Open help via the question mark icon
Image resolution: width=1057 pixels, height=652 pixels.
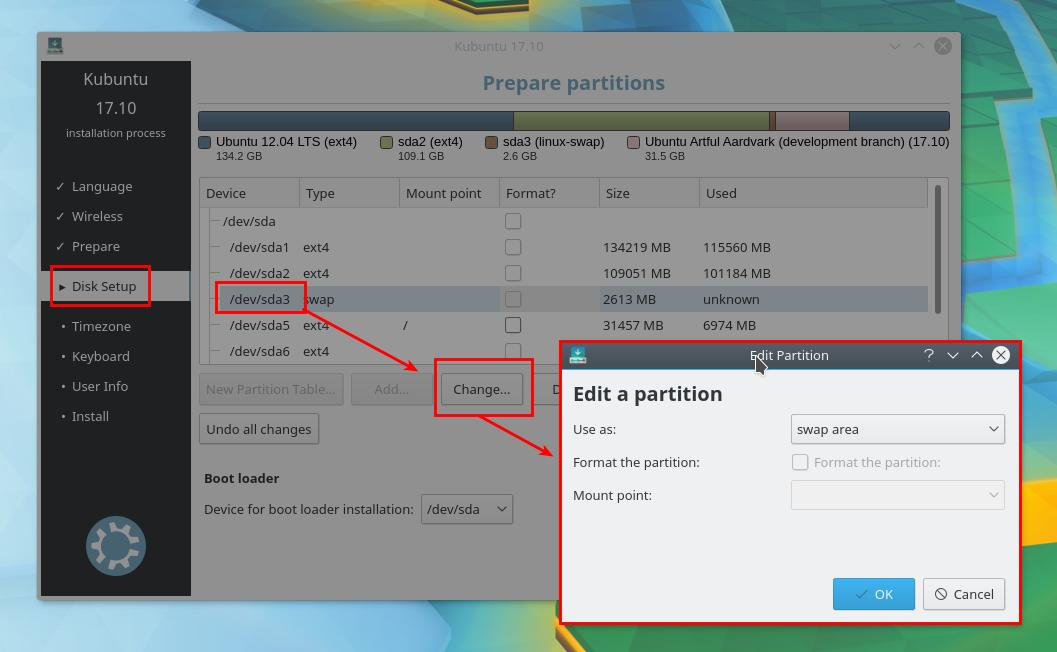[x=928, y=355]
